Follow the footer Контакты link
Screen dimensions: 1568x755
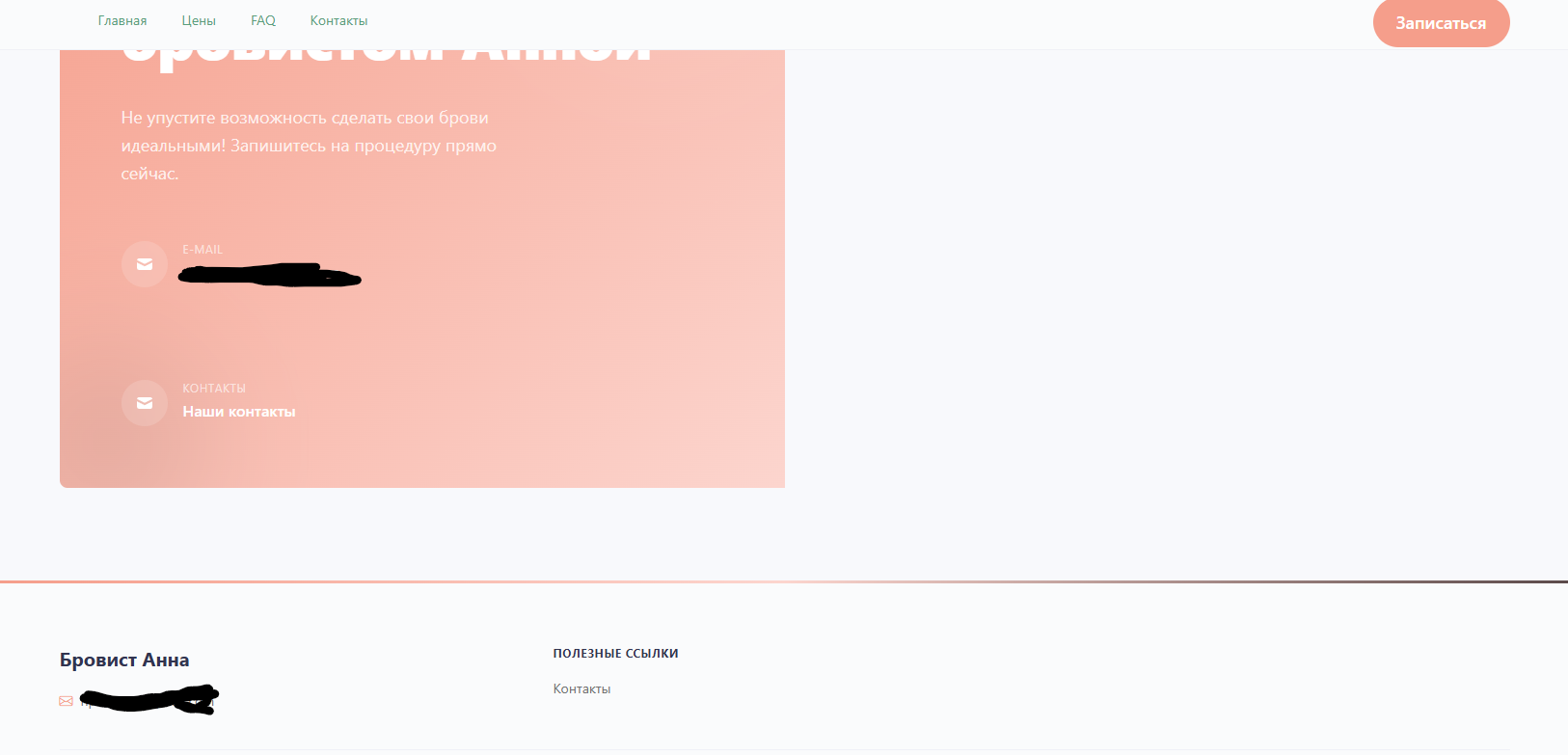[x=581, y=688]
